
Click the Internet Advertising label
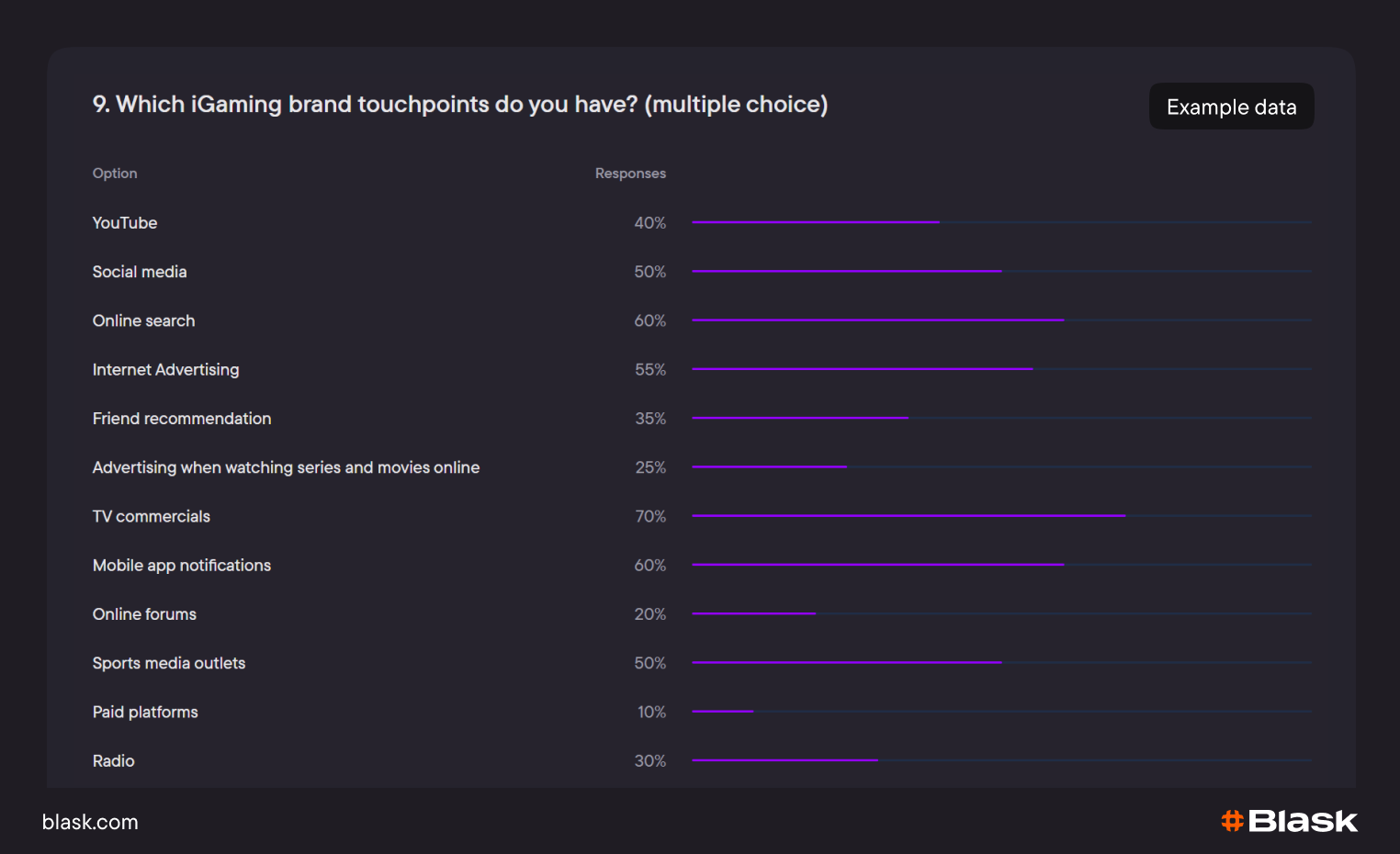[165, 369]
